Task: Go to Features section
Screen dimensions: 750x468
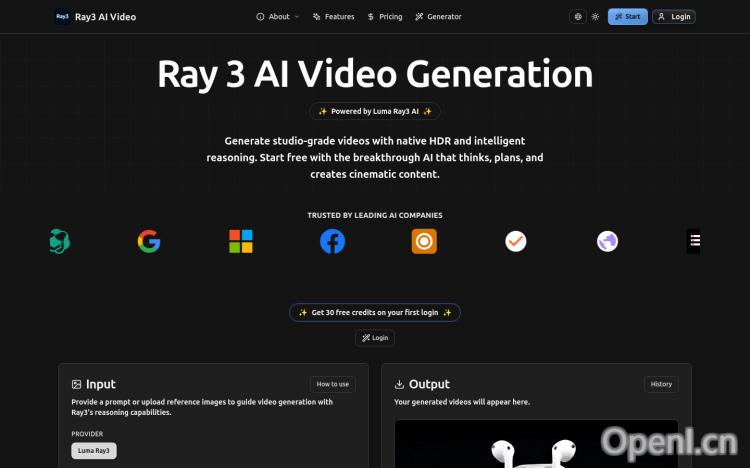Action: [333, 17]
